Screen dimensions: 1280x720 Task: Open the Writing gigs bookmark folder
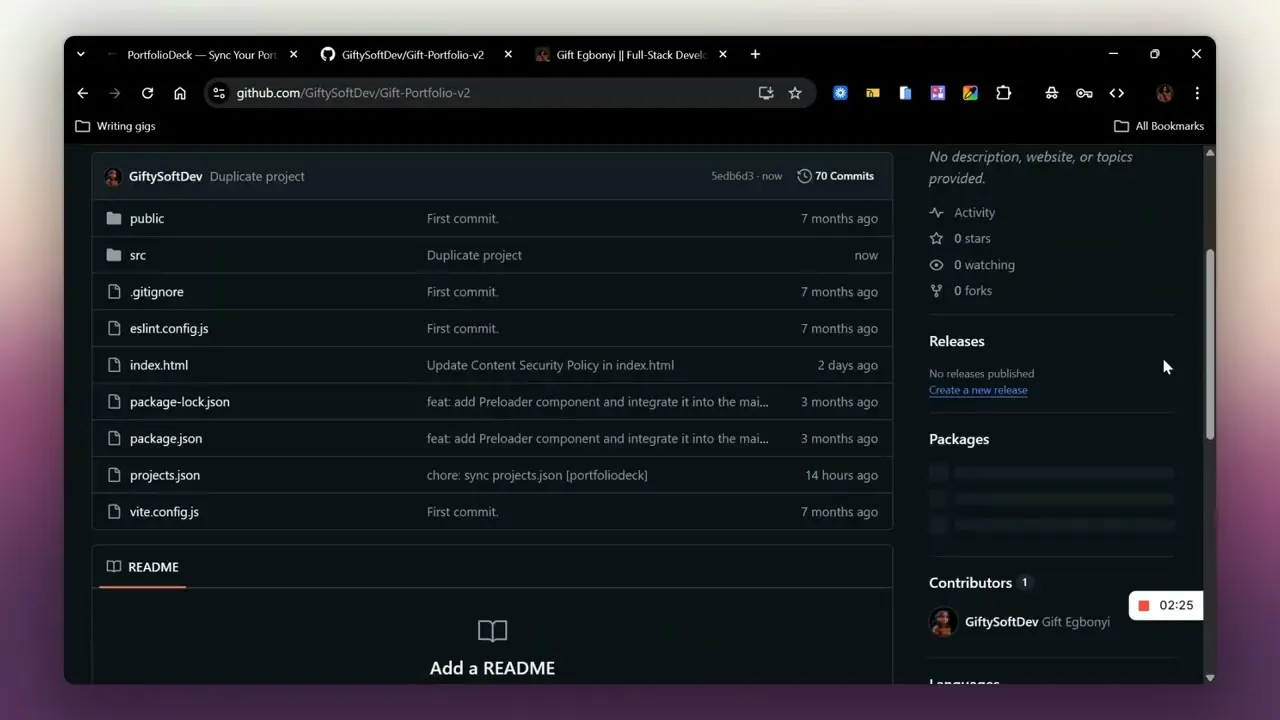click(x=116, y=126)
